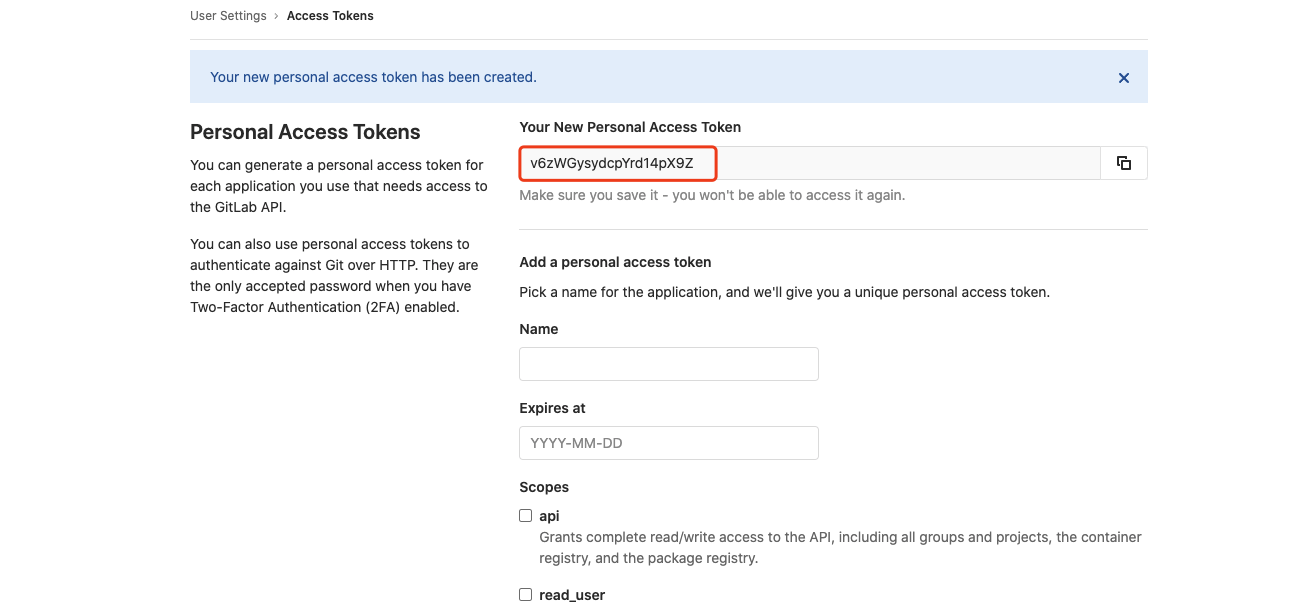
Task: Select the Access Tokens breadcrumb item
Action: coord(330,16)
